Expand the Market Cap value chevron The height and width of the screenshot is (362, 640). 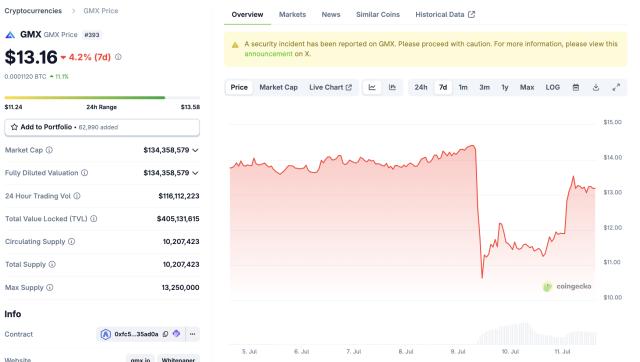tap(196, 150)
